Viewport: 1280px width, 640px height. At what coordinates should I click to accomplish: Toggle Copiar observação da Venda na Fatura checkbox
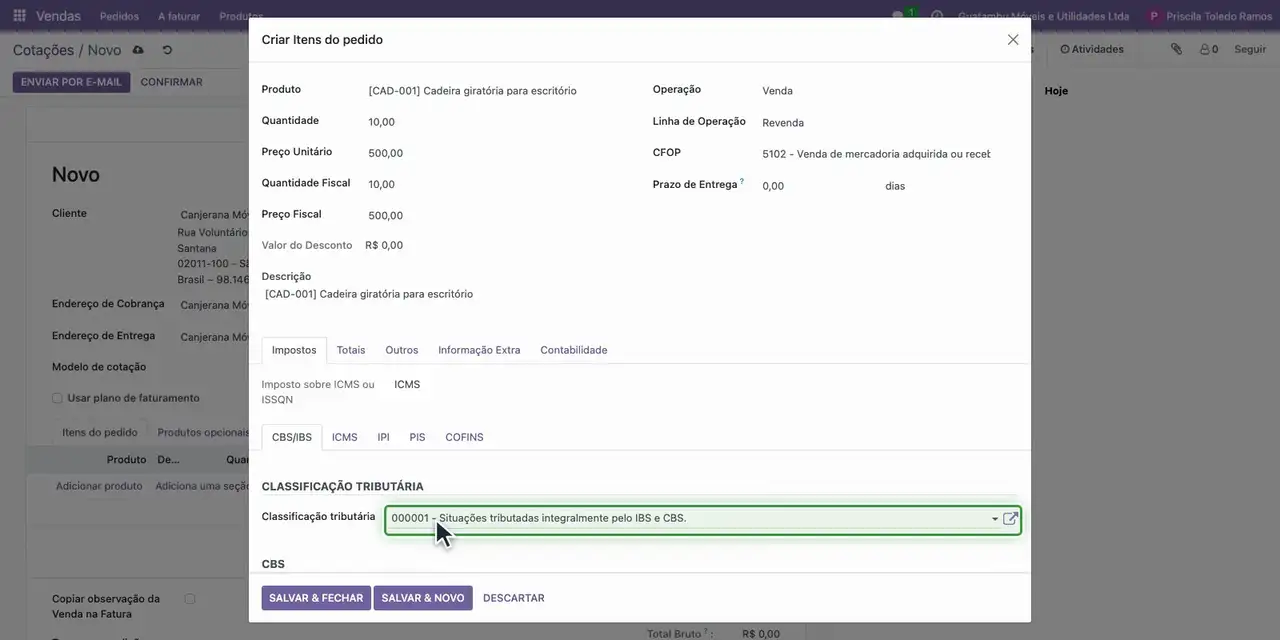coord(189,599)
